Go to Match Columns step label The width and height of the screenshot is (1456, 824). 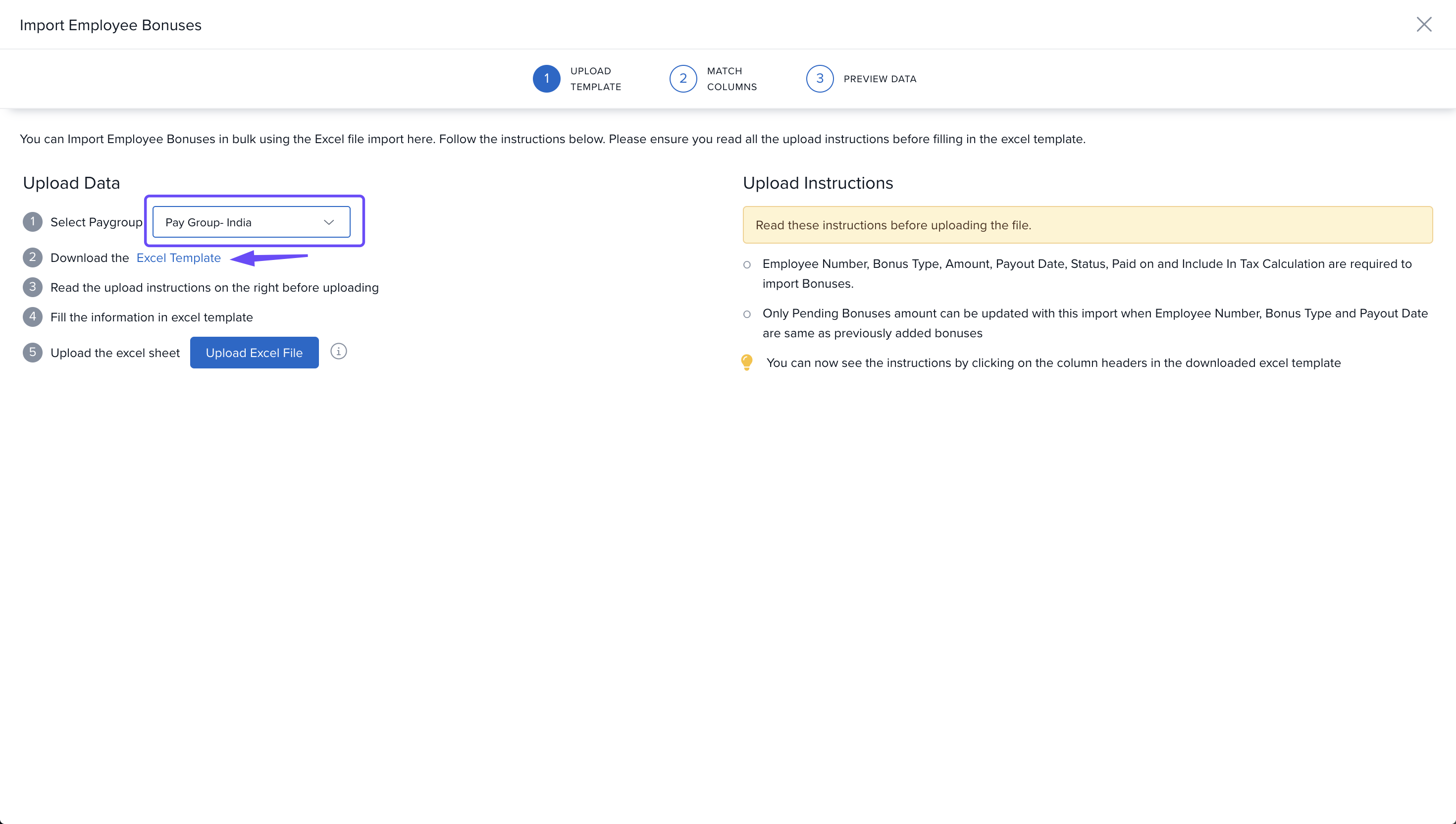(731, 79)
